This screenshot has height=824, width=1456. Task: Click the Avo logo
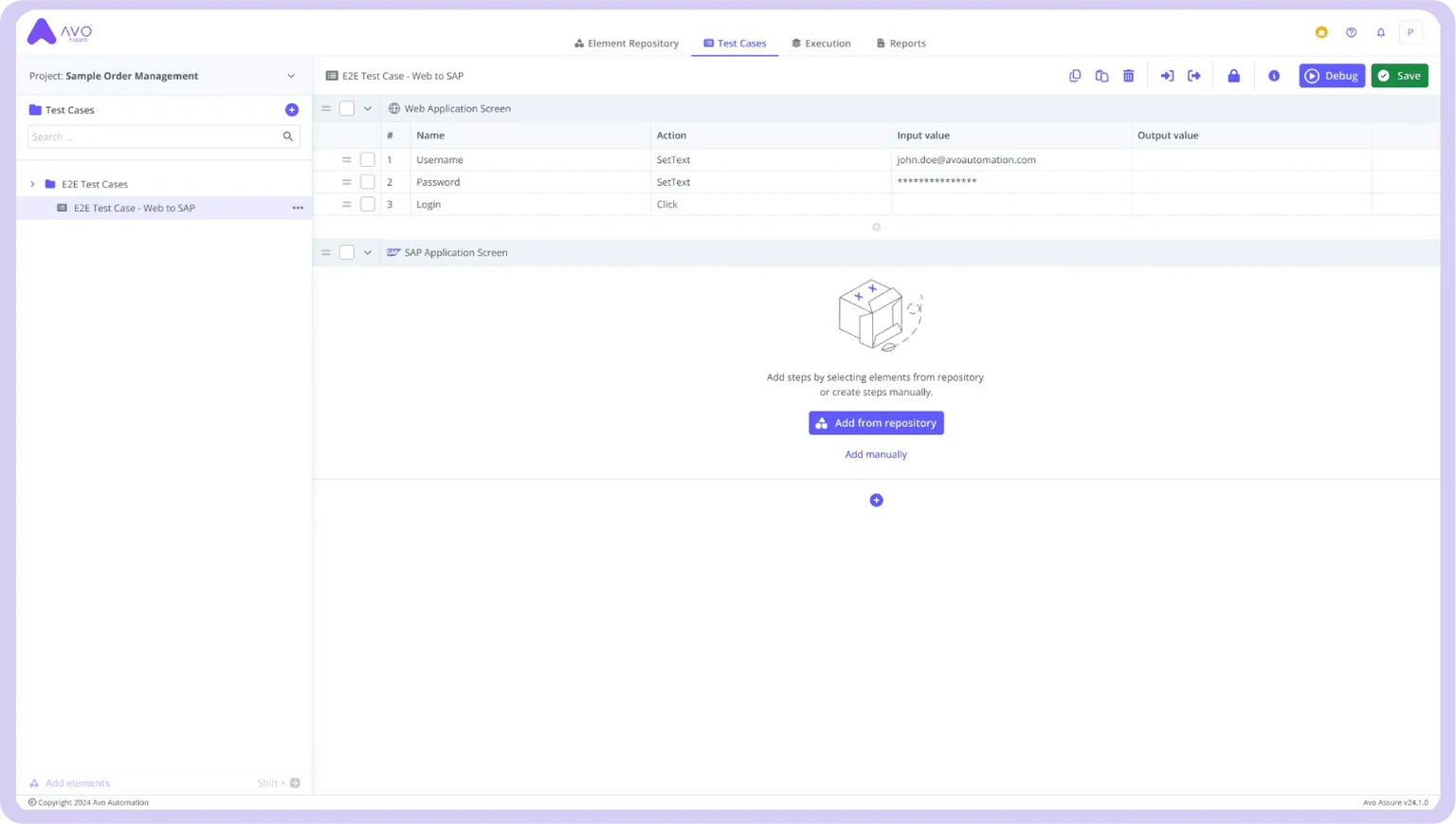point(59,32)
